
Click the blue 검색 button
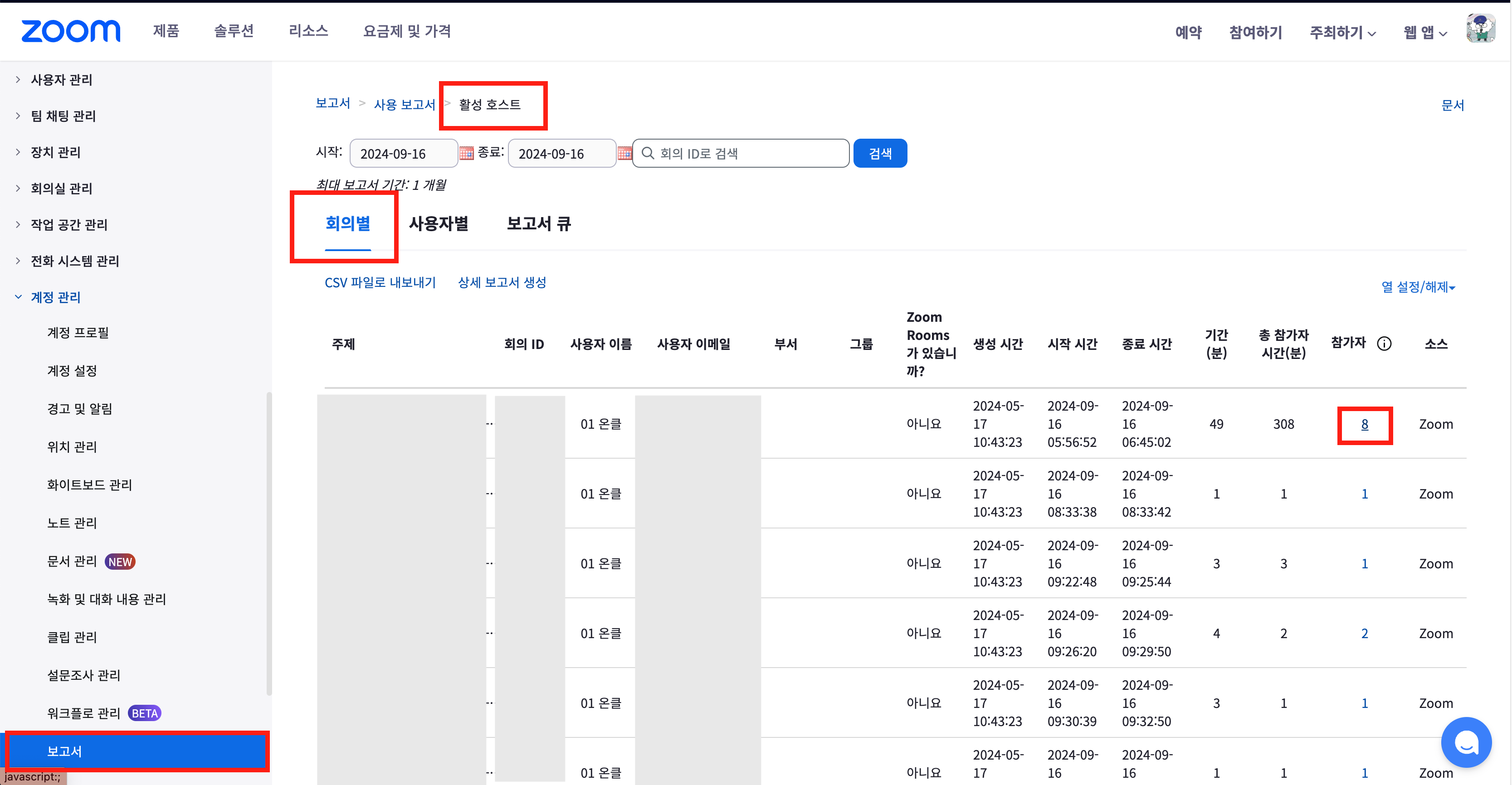(879, 153)
